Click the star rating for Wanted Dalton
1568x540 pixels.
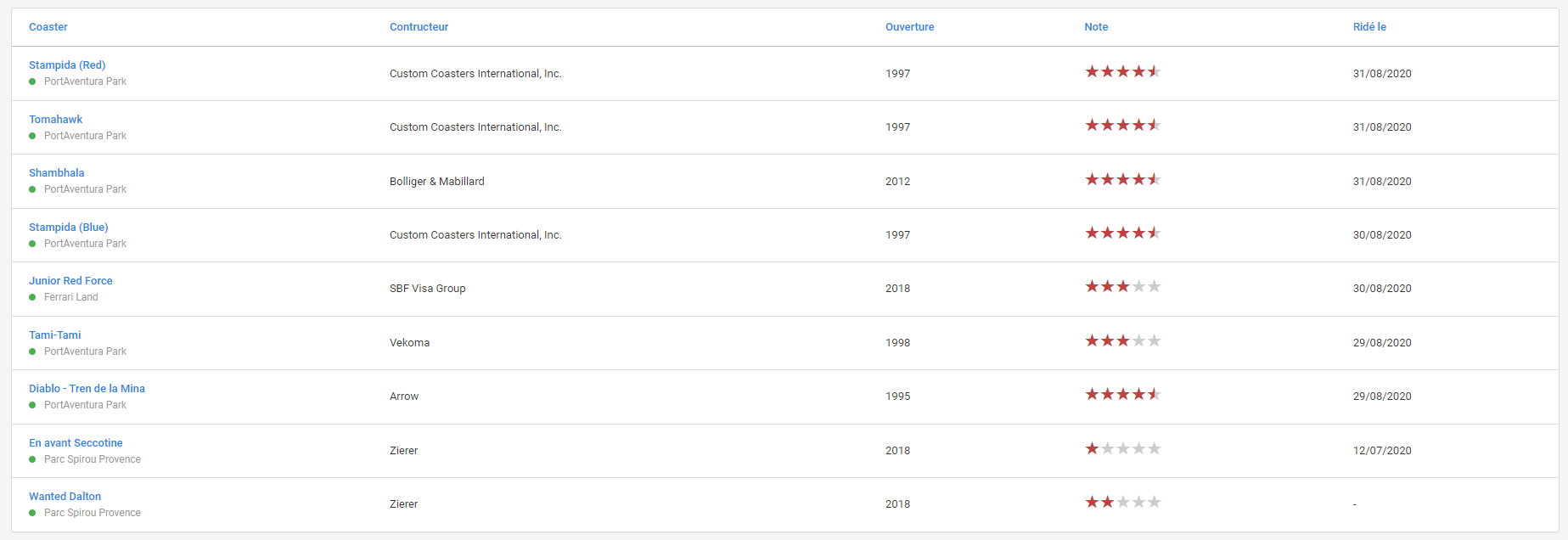pyautogui.click(x=1123, y=502)
